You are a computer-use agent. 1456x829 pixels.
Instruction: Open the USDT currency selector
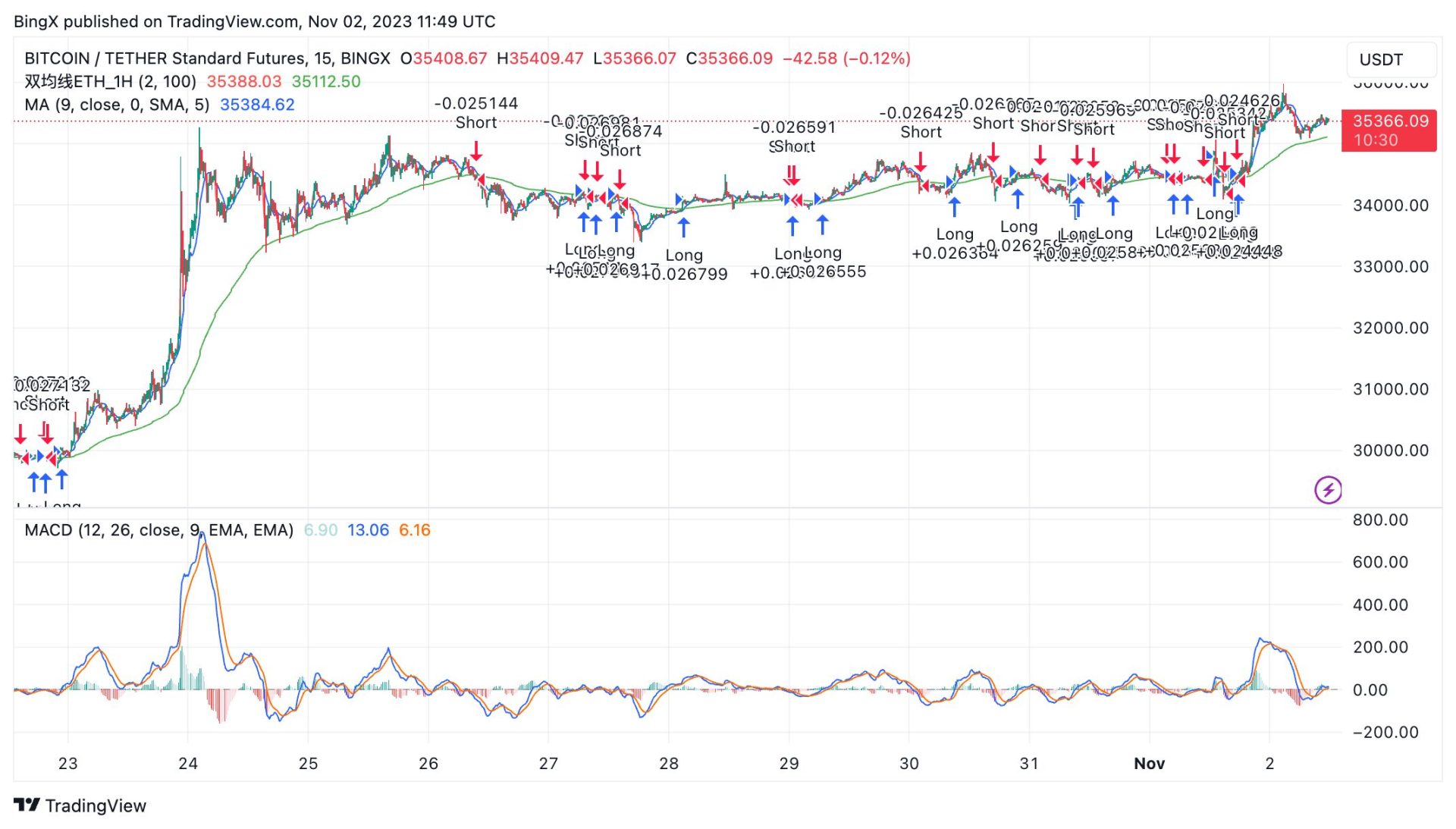1390,59
